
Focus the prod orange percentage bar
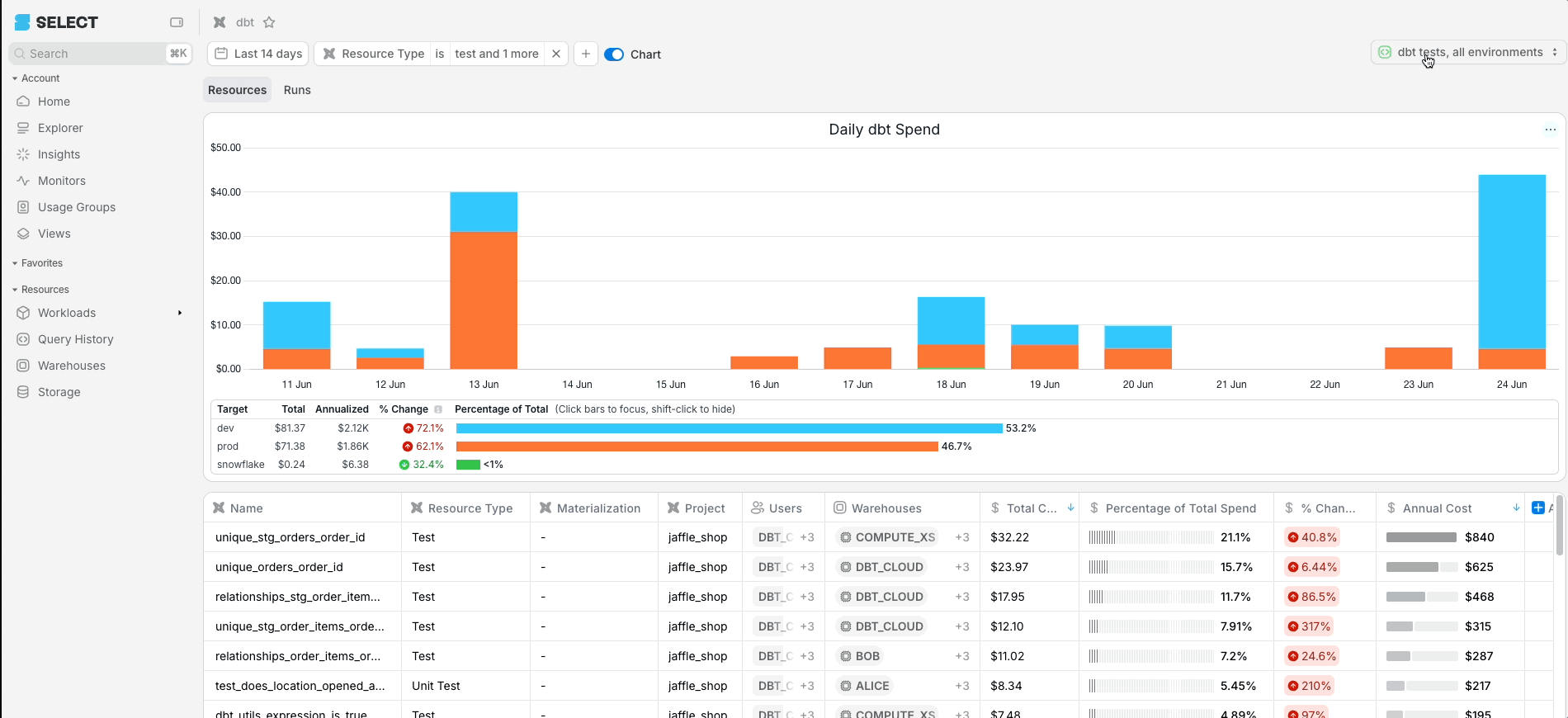click(x=697, y=446)
